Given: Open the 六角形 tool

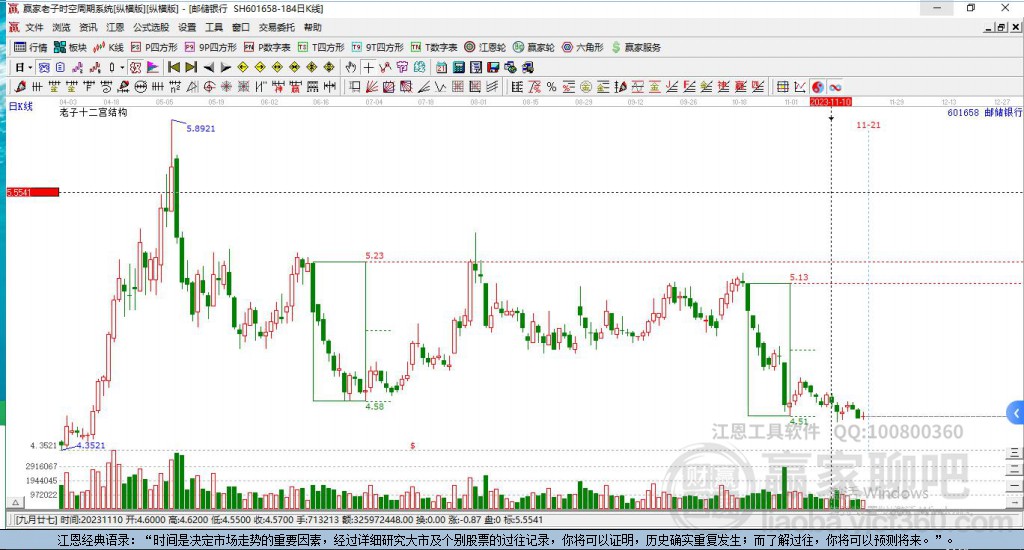Looking at the screenshot, I should [x=583, y=47].
